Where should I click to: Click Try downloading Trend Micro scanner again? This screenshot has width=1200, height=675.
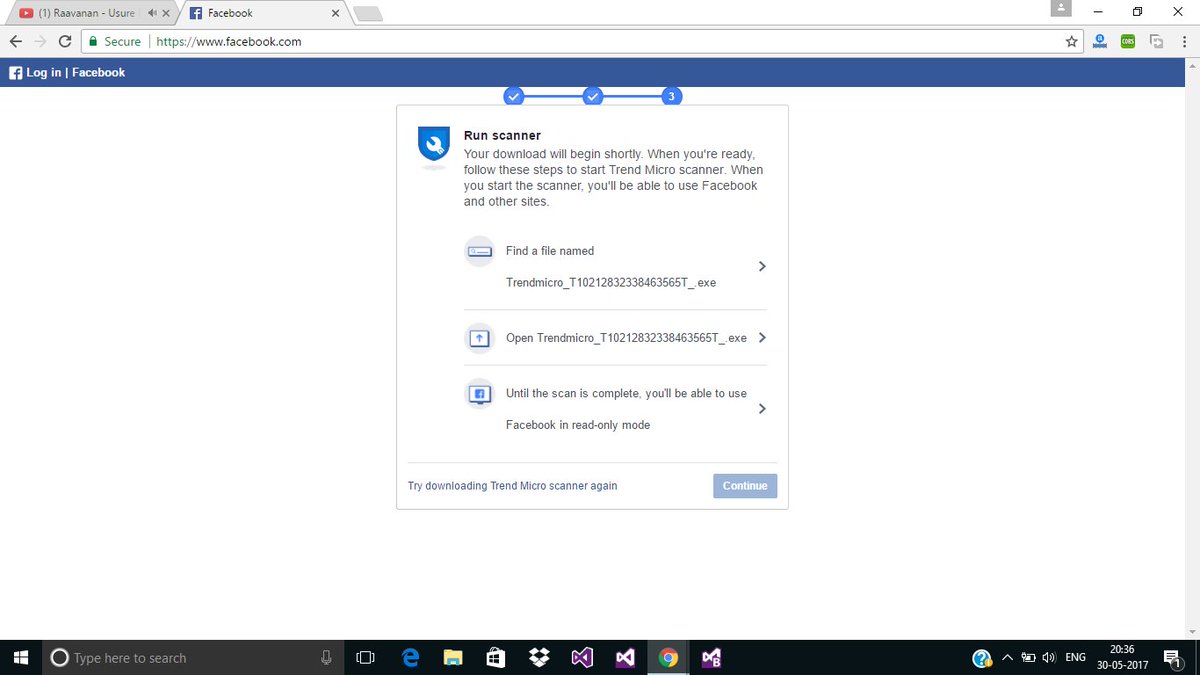[x=513, y=486]
